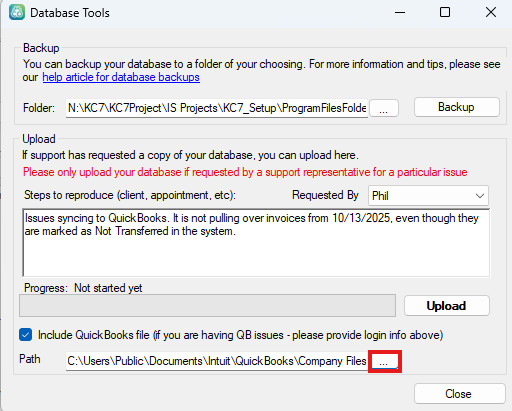The image size is (512, 411).
Task: Click the 'Requested By' label
Action: point(325,195)
